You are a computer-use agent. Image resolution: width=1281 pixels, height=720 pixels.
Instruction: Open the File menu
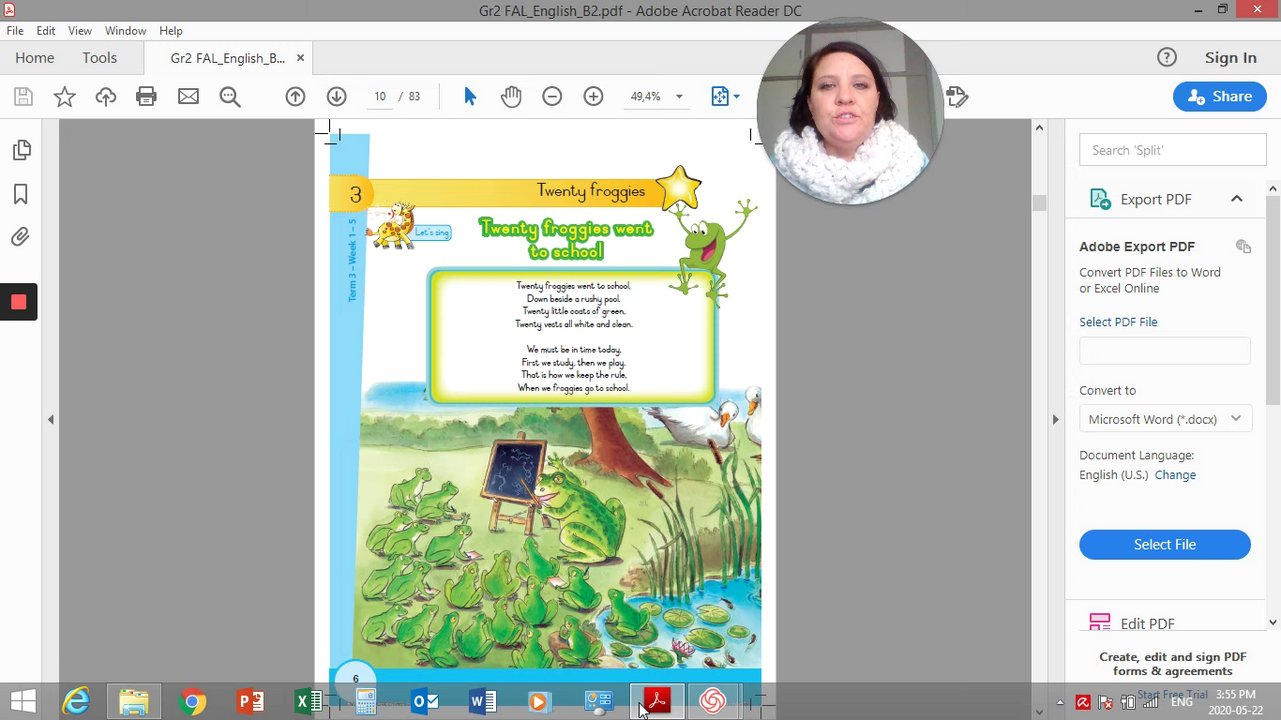click(x=15, y=31)
